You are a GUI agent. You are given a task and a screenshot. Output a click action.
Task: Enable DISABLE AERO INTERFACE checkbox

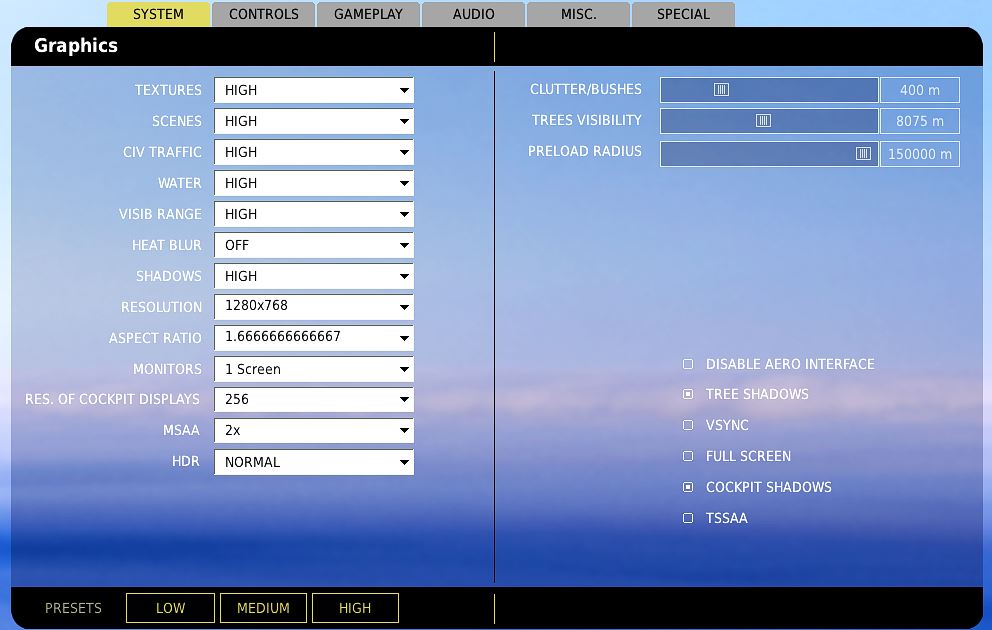pos(688,364)
